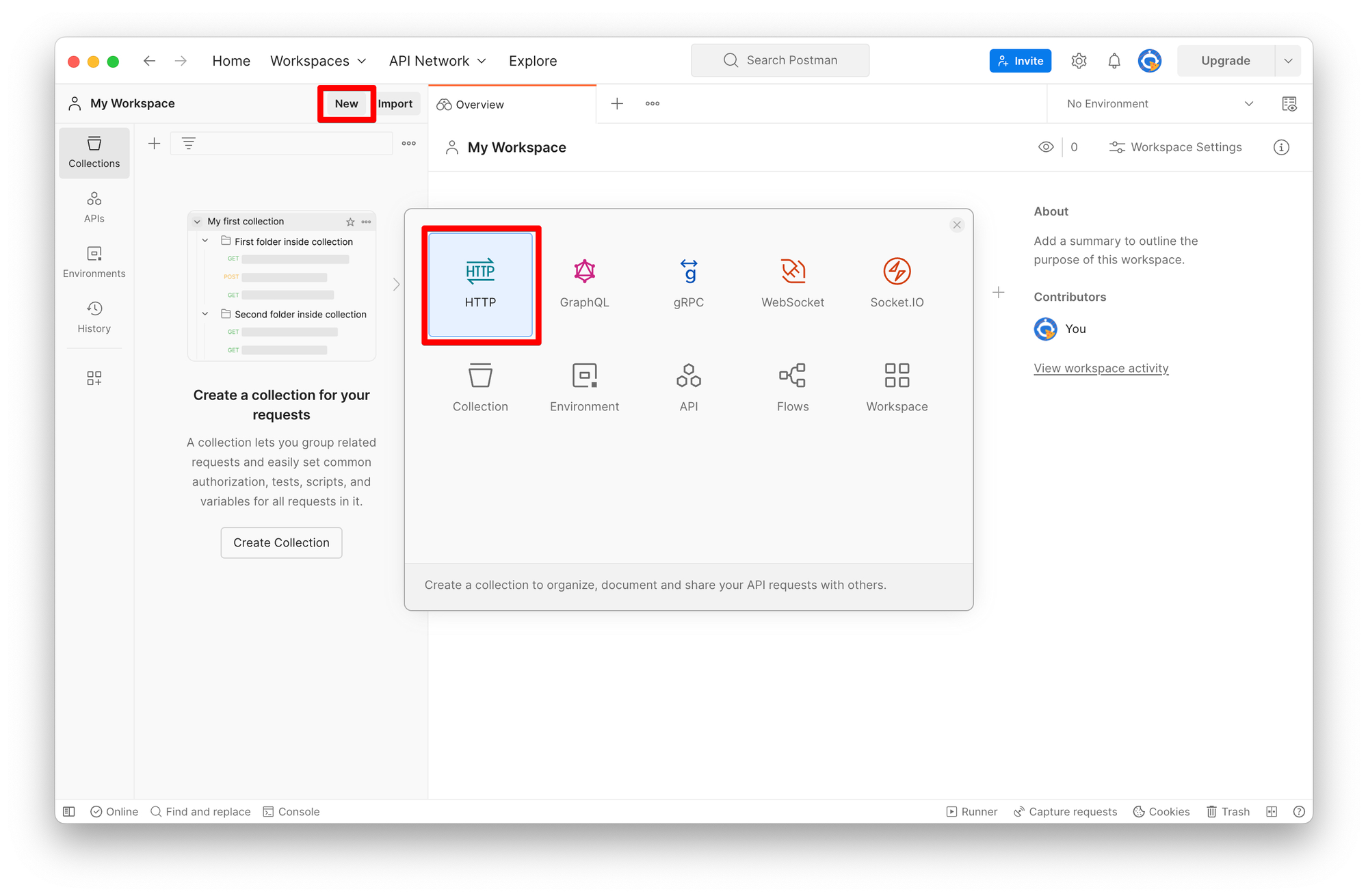This screenshot has width=1368, height=896.
Task: Click the notifications bell icon
Action: tap(1114, 61)
